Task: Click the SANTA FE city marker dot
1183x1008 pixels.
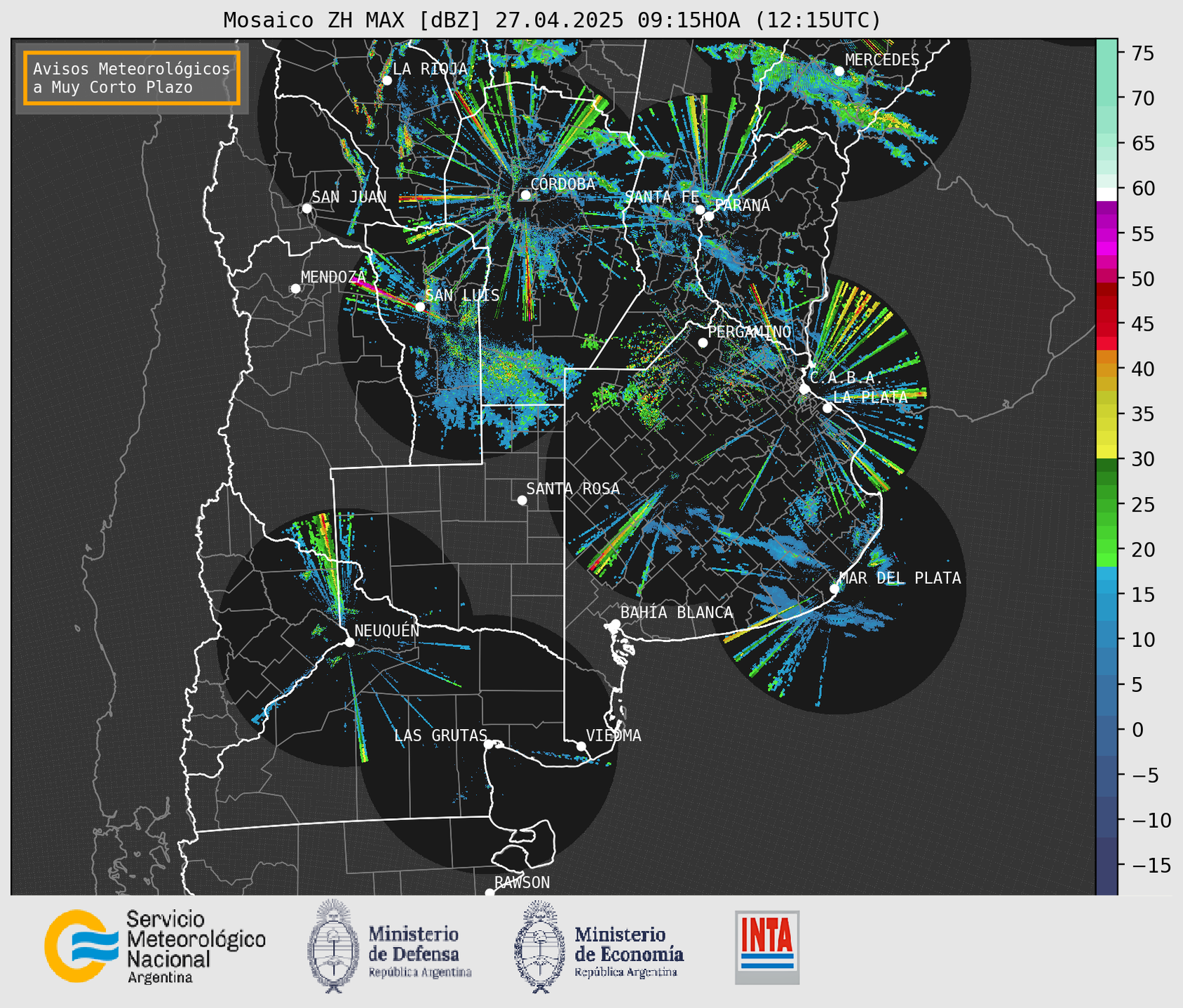Action: coord(700,210)
